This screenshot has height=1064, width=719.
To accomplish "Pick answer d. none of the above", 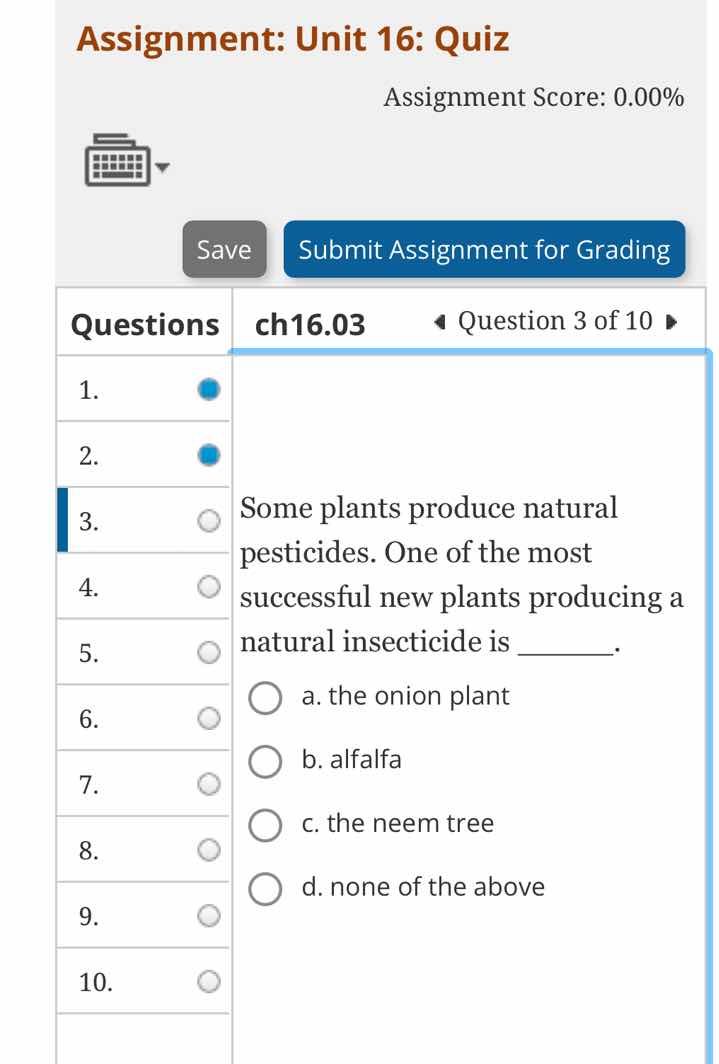I will click(x=265, y=888).
